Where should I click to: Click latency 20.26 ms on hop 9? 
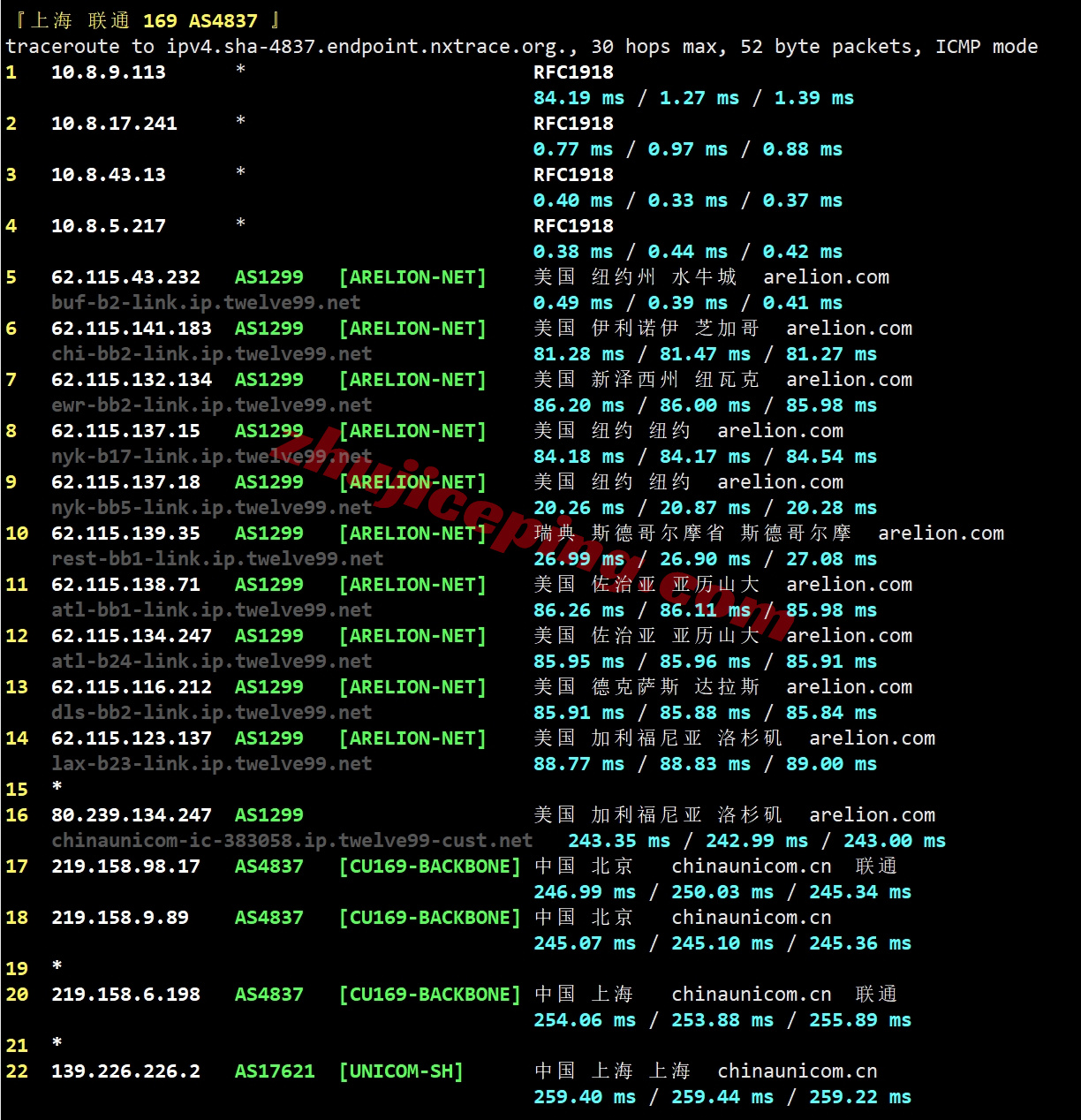pyautogui.click(x=578, y=508)
